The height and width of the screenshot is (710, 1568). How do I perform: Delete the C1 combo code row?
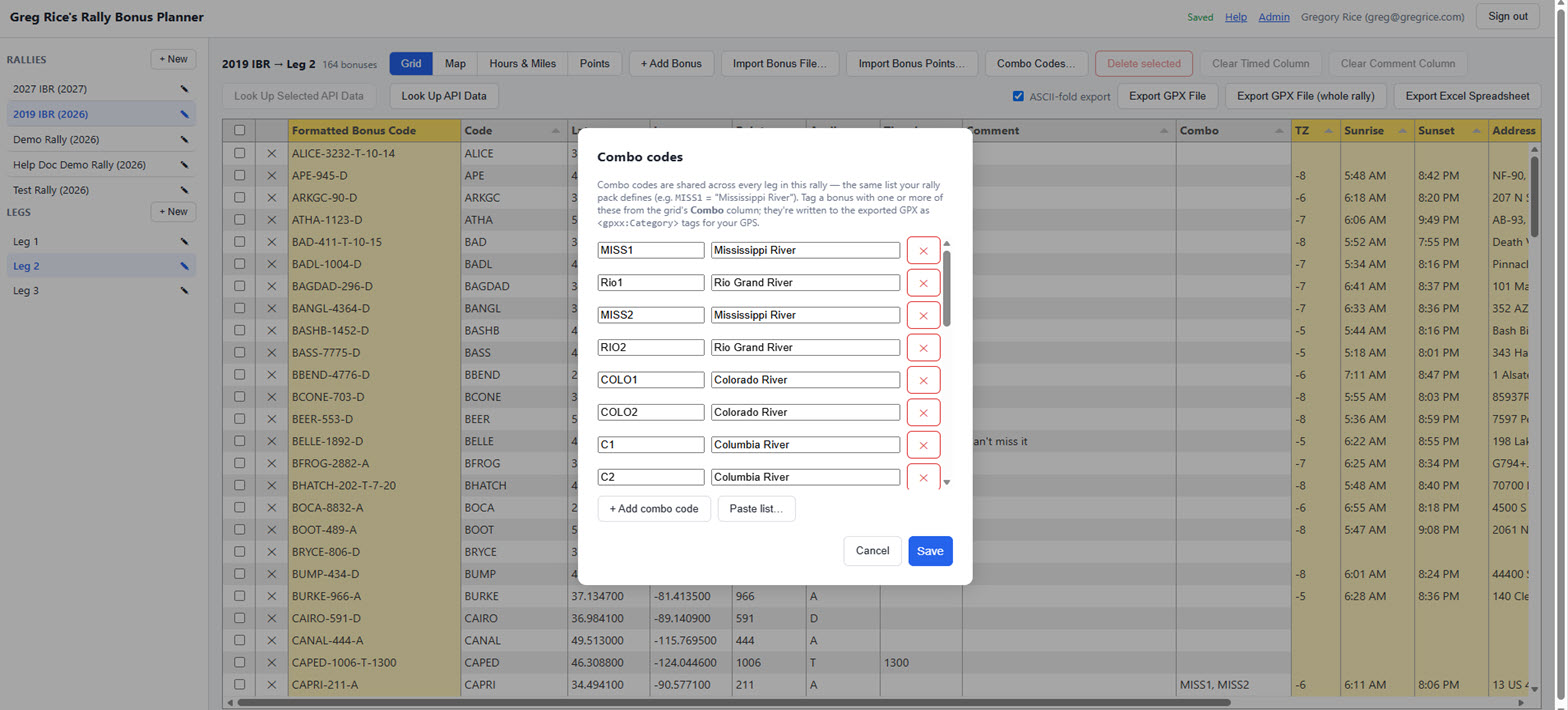click(923, 445)
